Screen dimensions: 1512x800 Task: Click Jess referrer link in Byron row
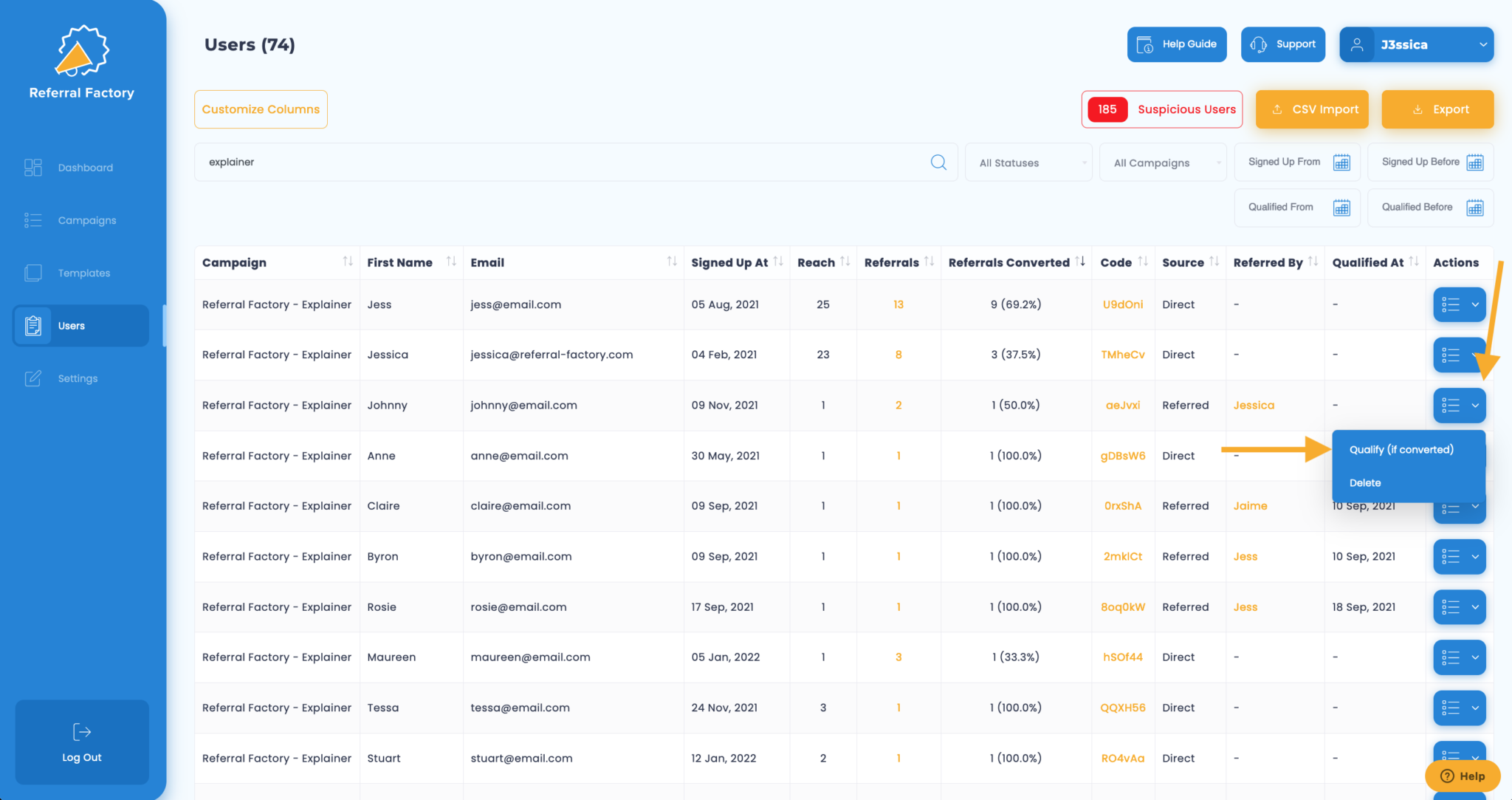click(1245, 556)
